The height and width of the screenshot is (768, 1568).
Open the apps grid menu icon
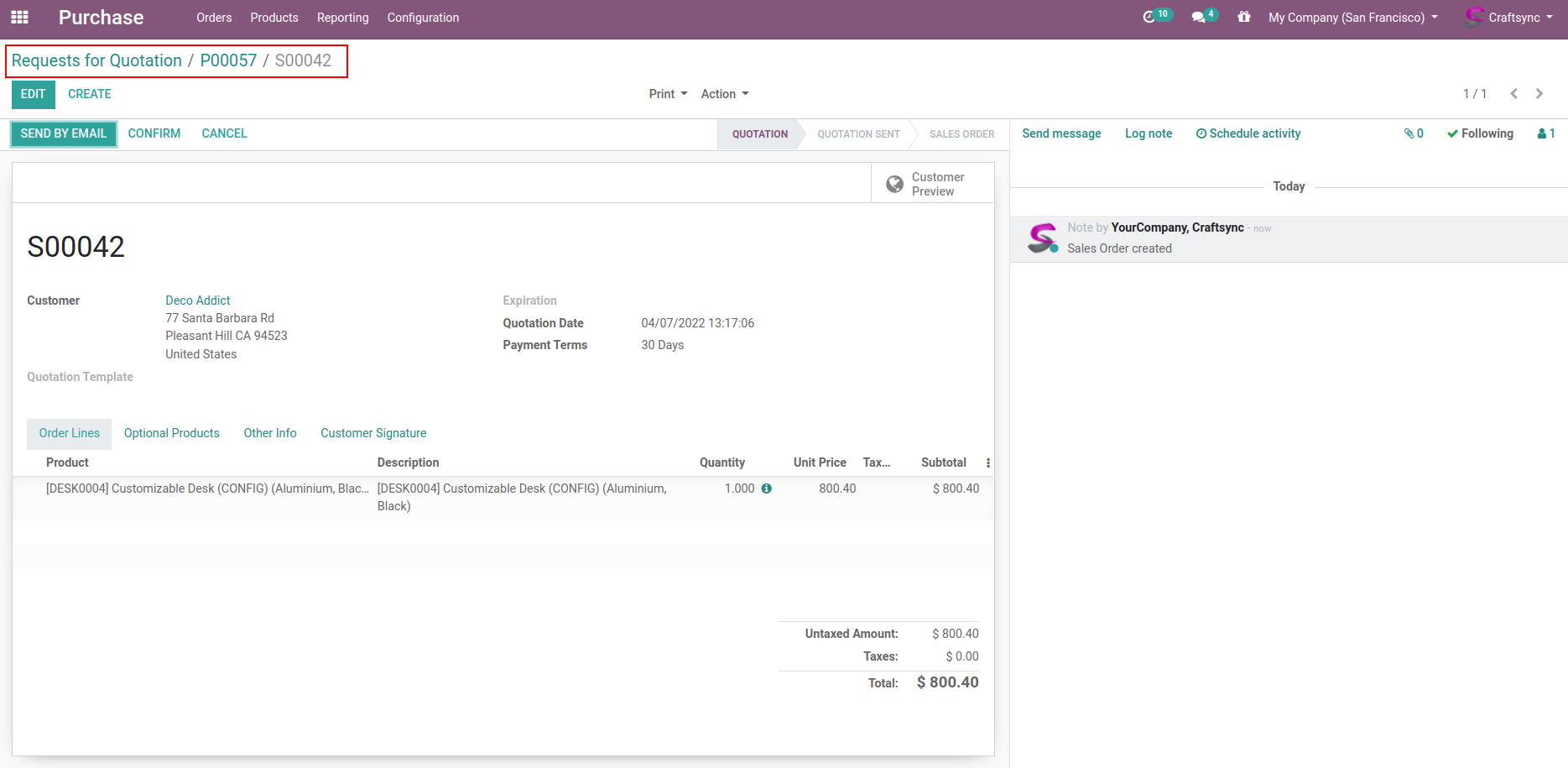[19, 18]
